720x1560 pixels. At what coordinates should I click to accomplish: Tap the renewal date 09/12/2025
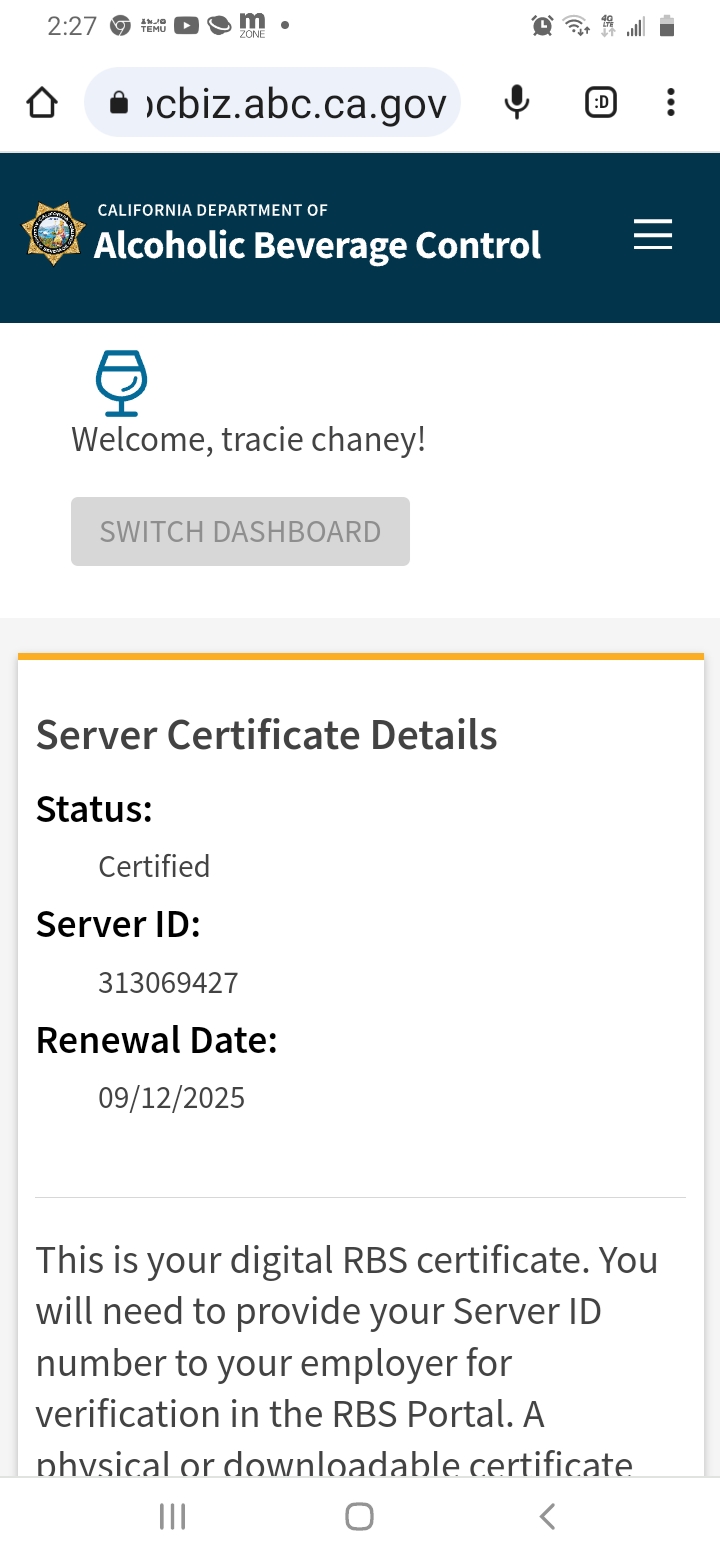click(x=171, y=1098)
